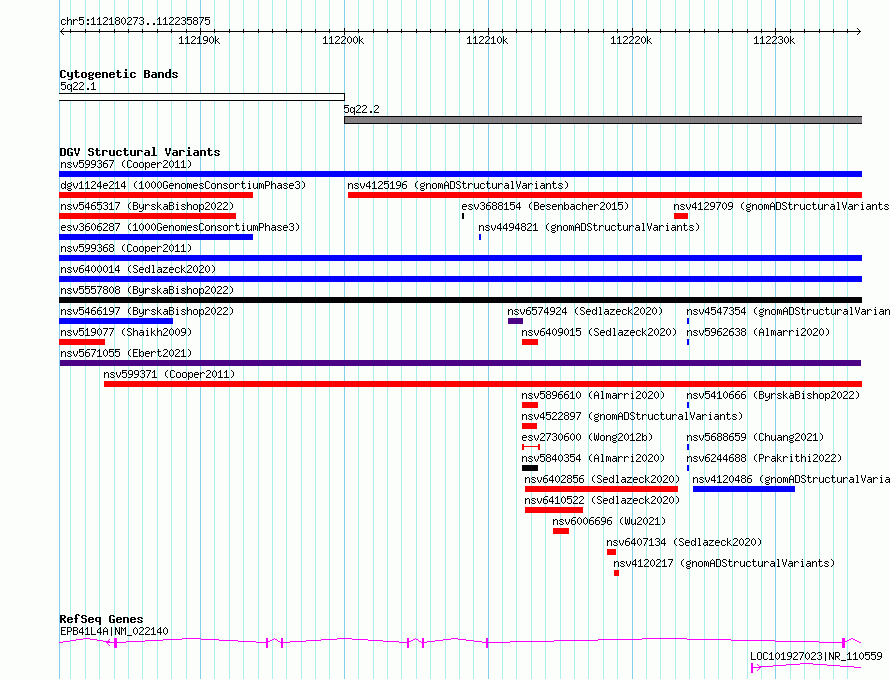This screenshot has height=679, width=890.
Task: Select esv2730600 (Wong2012b) label
Action: (587, 437)
